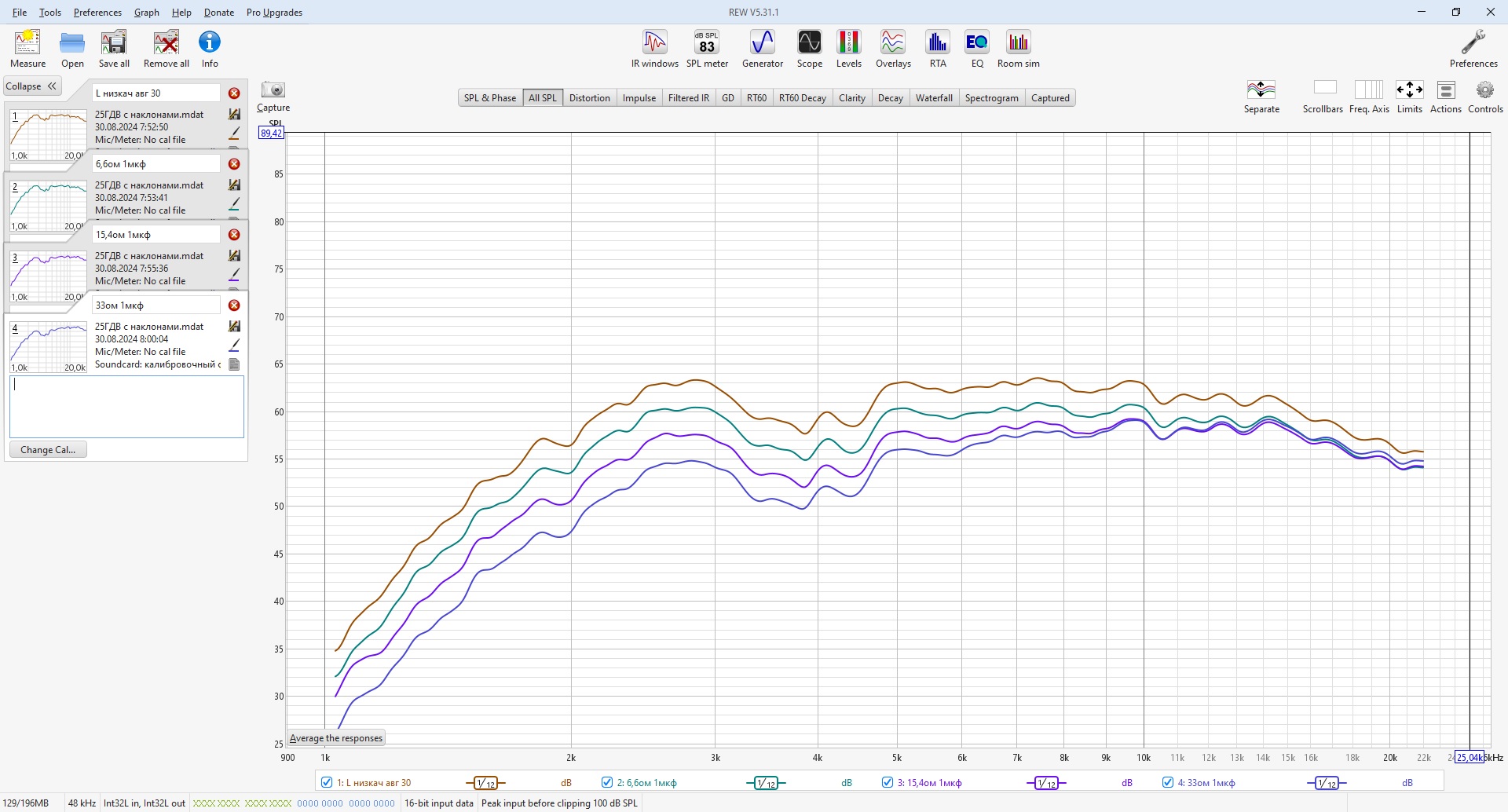Switch to the Impulse tab

click(x=639, y=98)
